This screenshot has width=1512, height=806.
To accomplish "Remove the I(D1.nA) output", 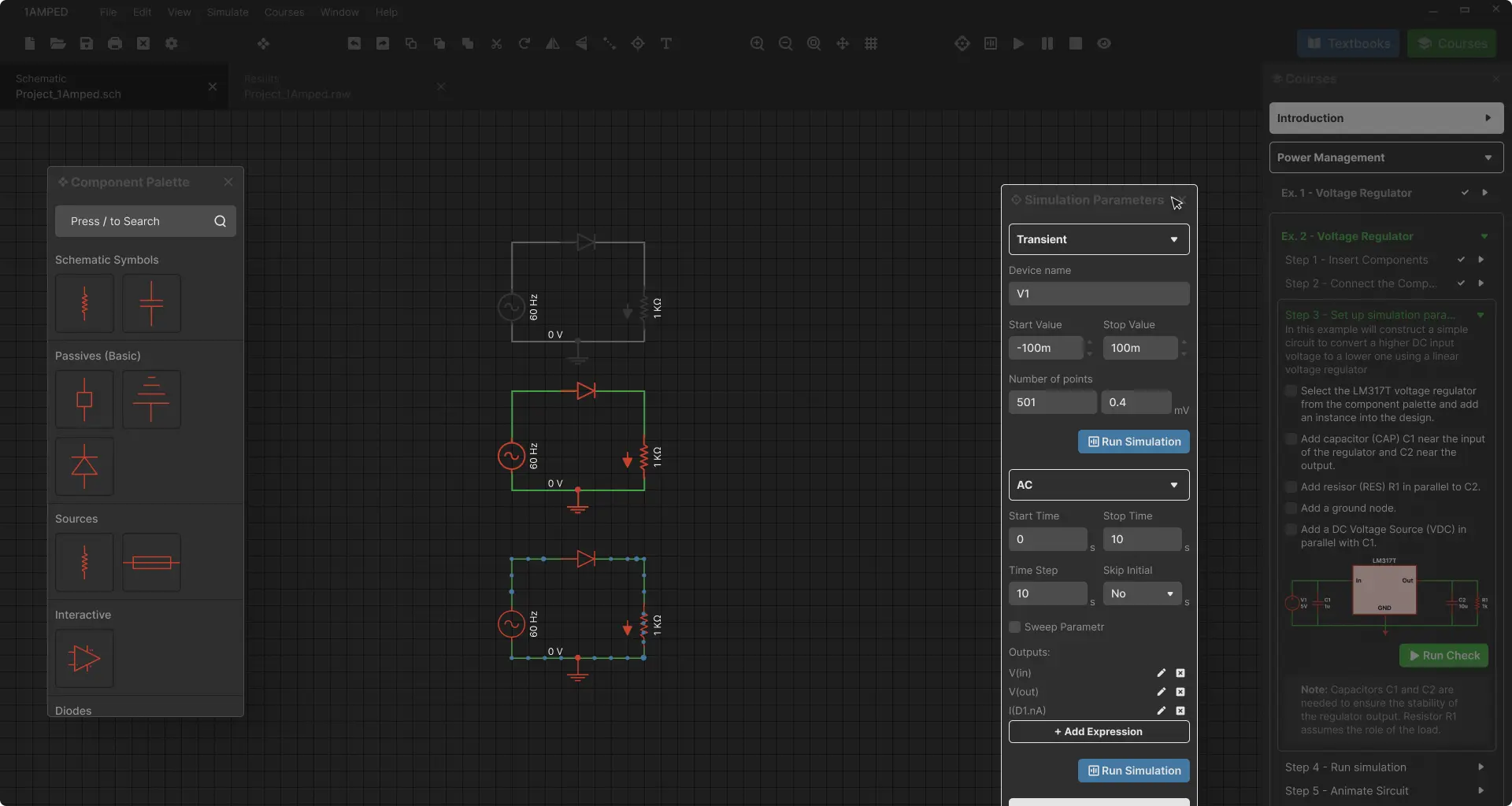I will [x=1180, y=711].
